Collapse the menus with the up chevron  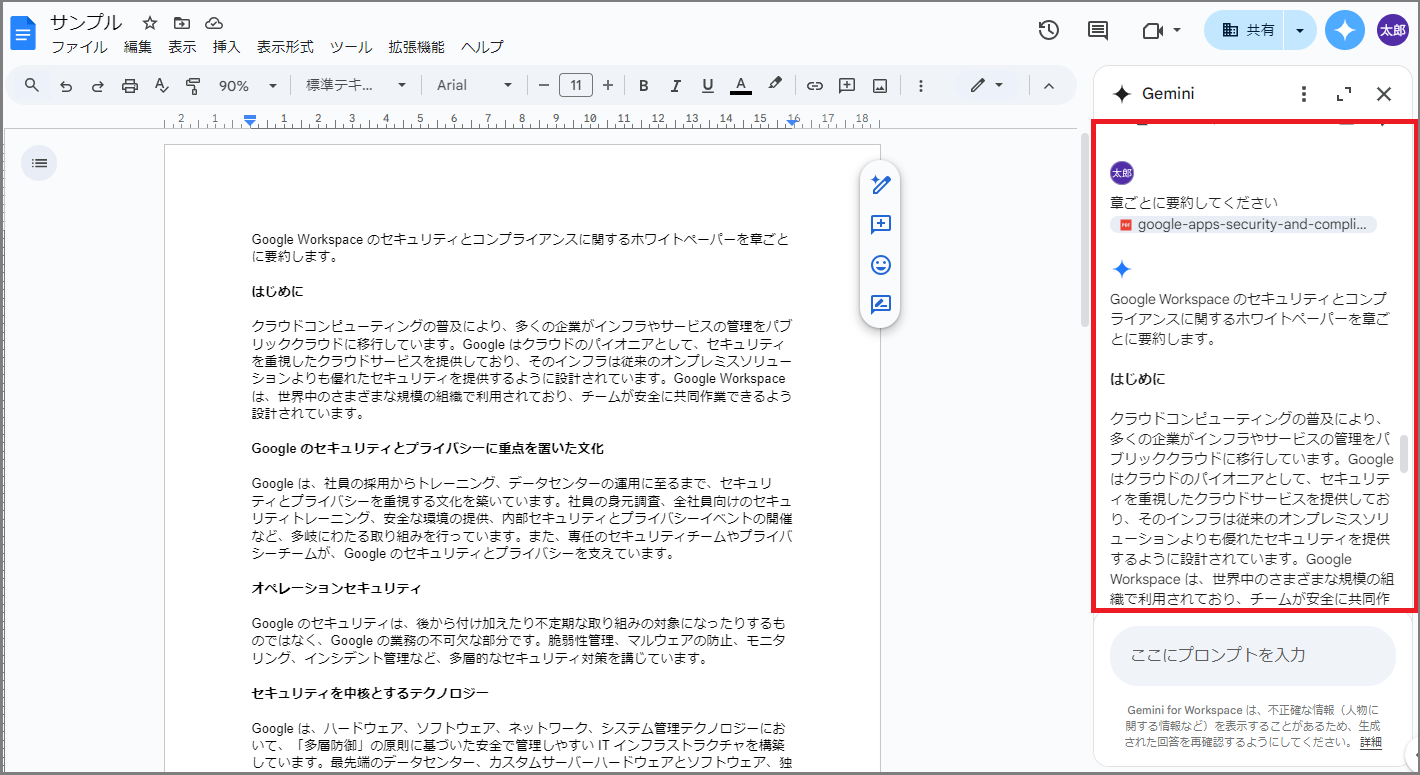[1049, 85]
